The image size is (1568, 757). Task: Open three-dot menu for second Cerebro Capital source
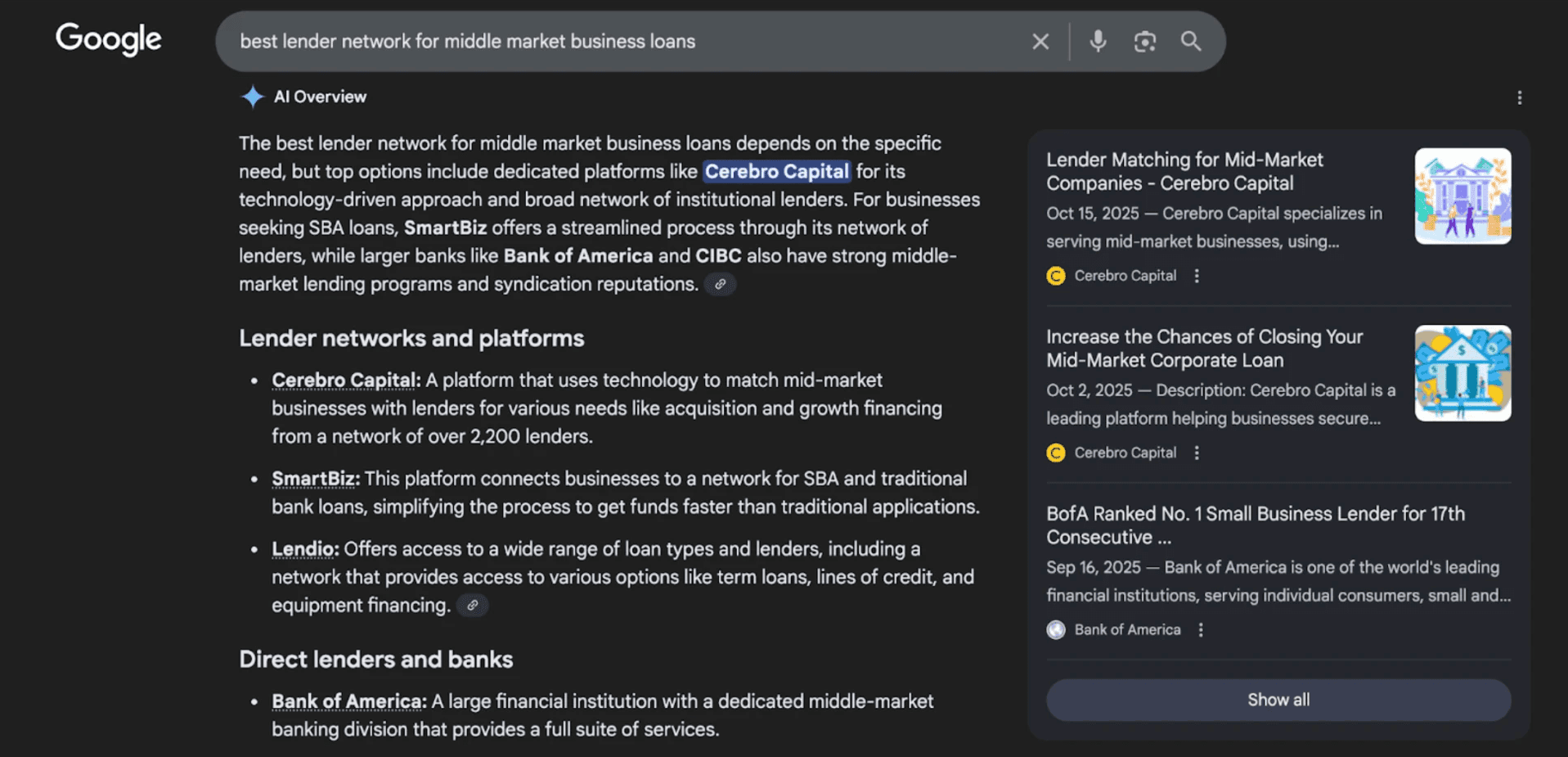[x=1197, y=453]
